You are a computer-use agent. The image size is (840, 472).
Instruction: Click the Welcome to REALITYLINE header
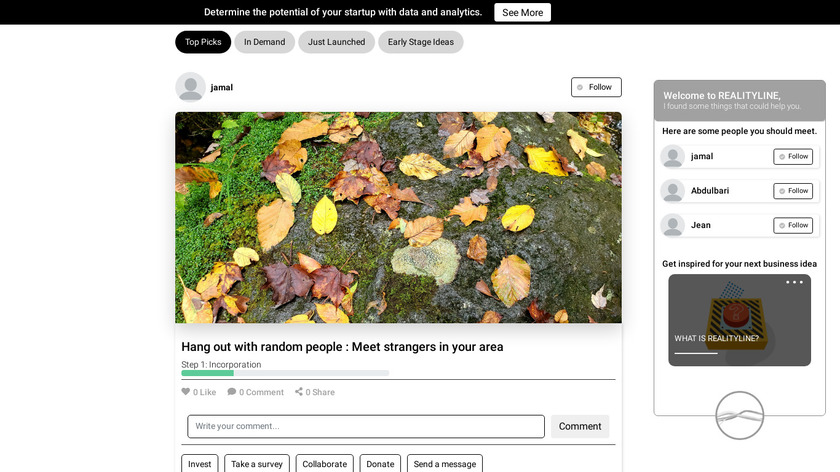[739, 100]
